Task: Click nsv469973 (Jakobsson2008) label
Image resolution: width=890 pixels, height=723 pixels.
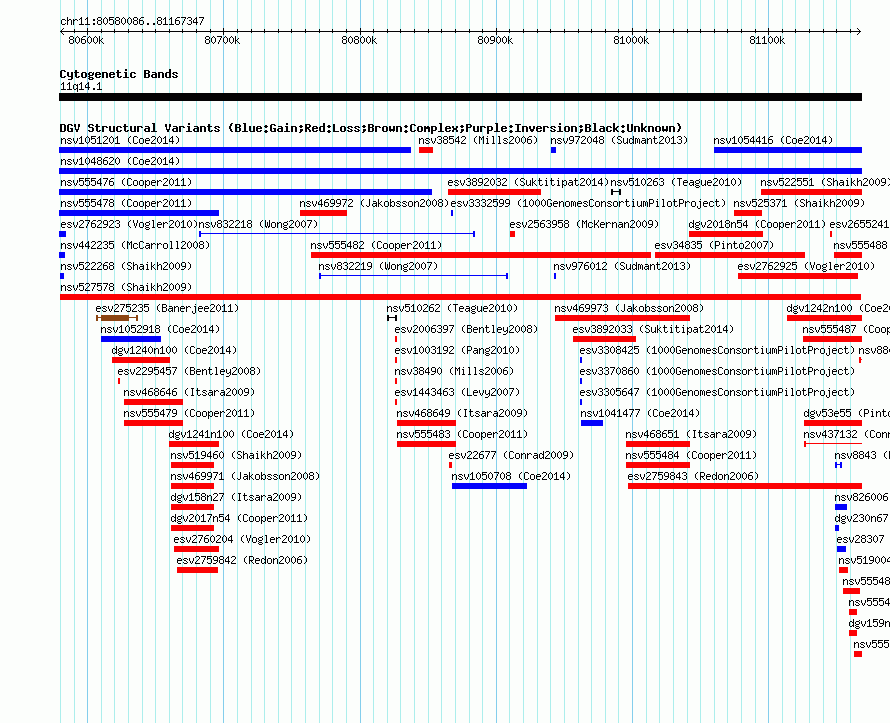Action: click(x=629, y=308)
